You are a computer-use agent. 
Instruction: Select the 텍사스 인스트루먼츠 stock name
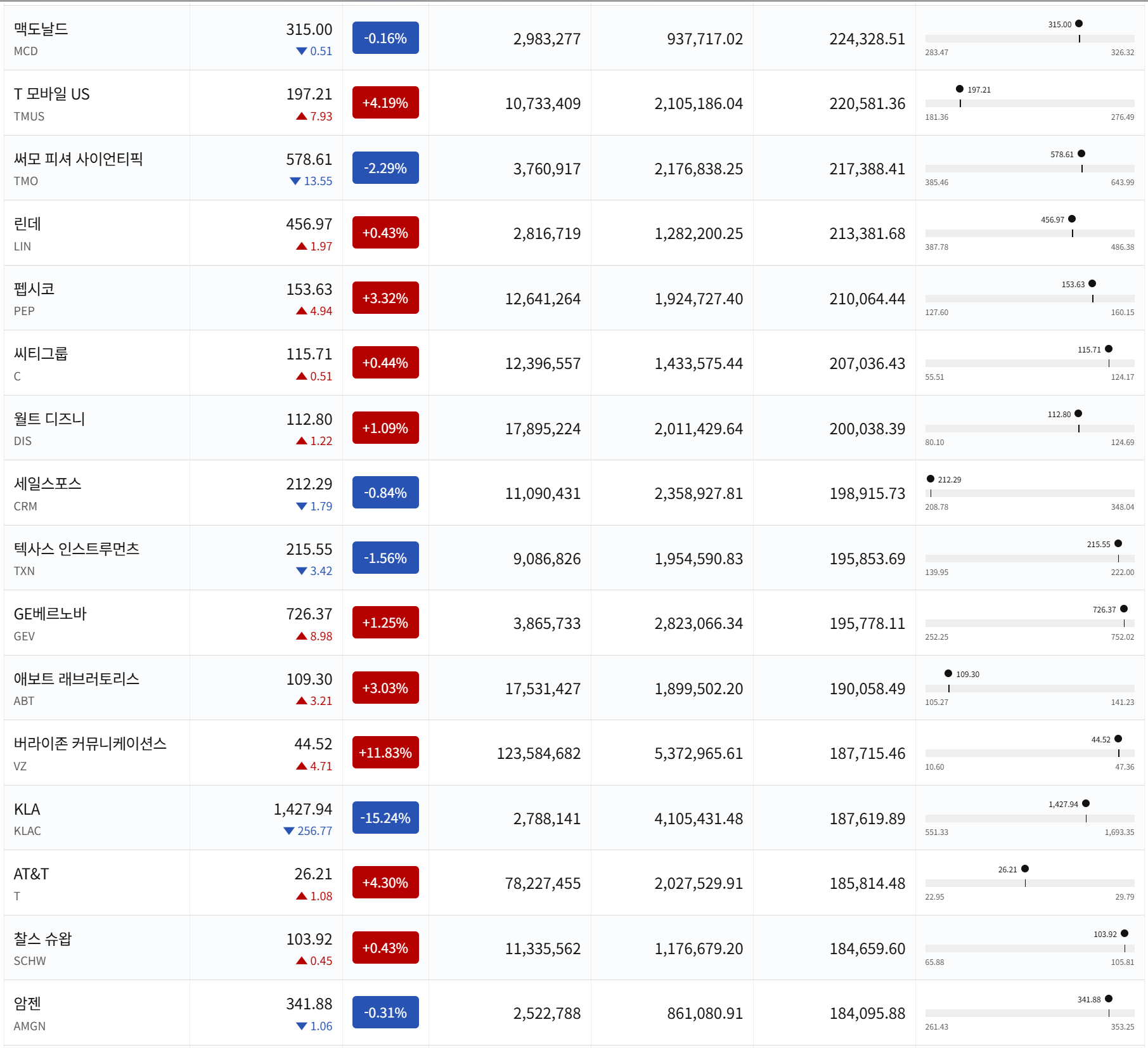[77, 549]
